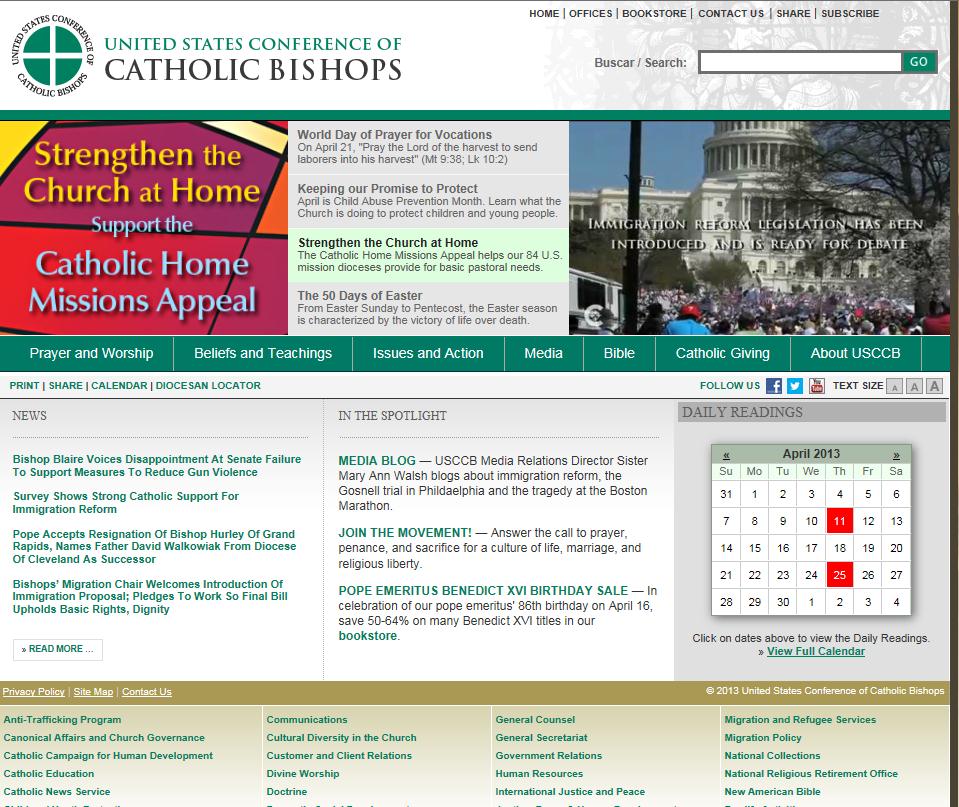This screenshot has height=807, width=959.
Task: Click the Read More news button
Action: (x=58, y=649)
